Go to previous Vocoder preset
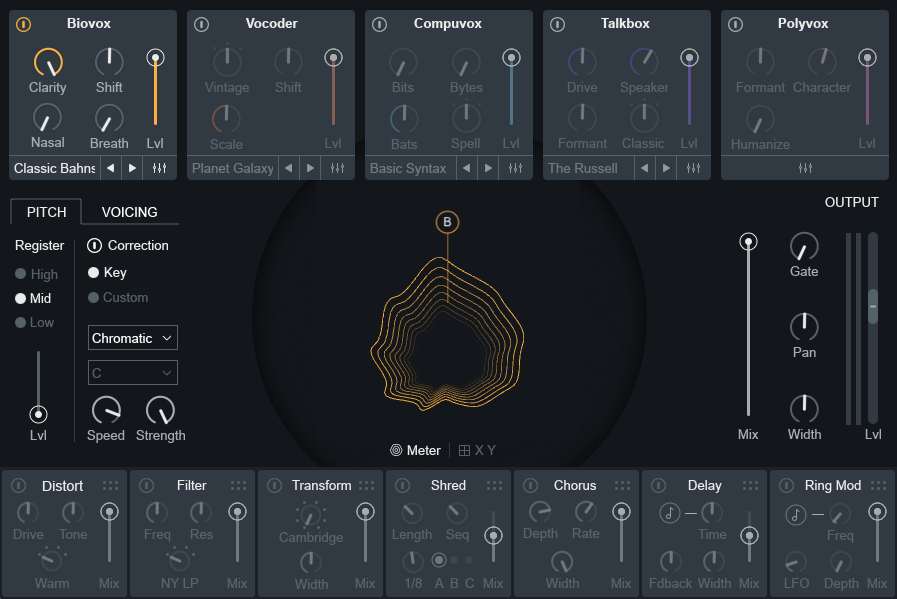897x599 pixels. pos(288,168)
